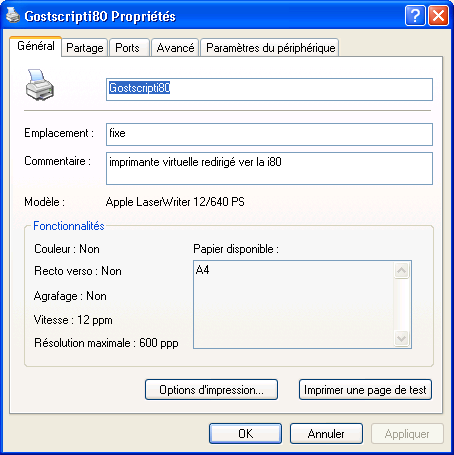The height and width of the screenshot is (455, 454).
Task: Click the large printer icon beside name field
Action: click(40, 85)
